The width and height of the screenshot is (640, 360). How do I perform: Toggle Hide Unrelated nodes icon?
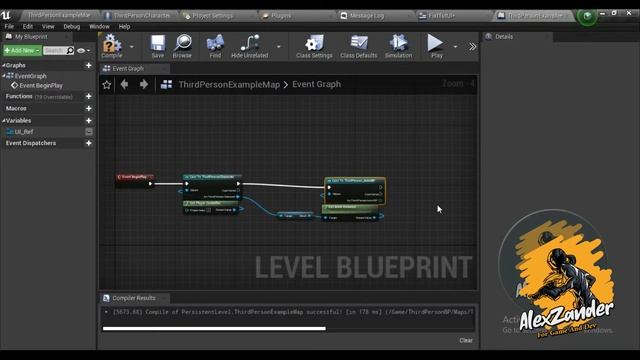250,46
